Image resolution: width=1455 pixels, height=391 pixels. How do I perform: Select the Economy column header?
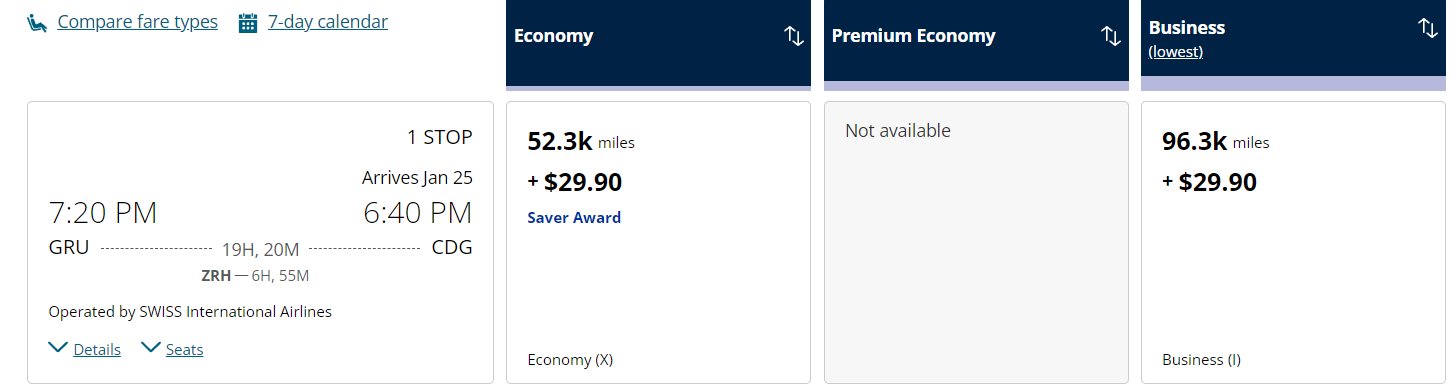[658, 42]
